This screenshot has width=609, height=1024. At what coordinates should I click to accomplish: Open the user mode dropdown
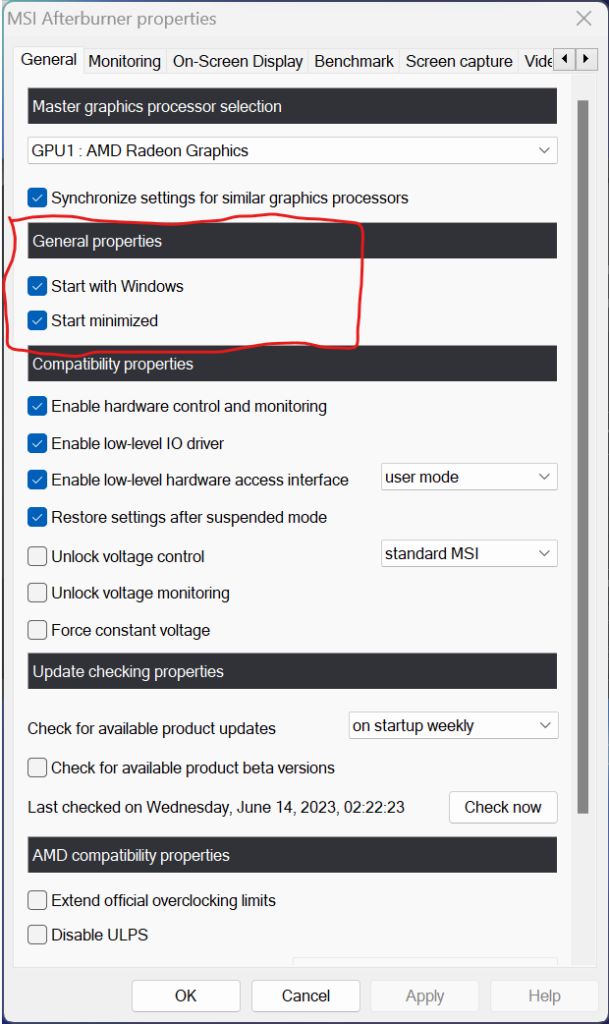pyautogui.click(x=469, y=477)
